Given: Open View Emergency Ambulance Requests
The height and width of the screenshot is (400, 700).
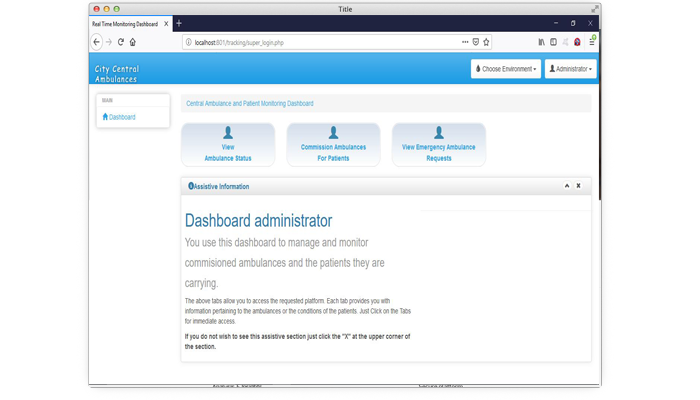Looking at the screenshot, I should 438,145.
